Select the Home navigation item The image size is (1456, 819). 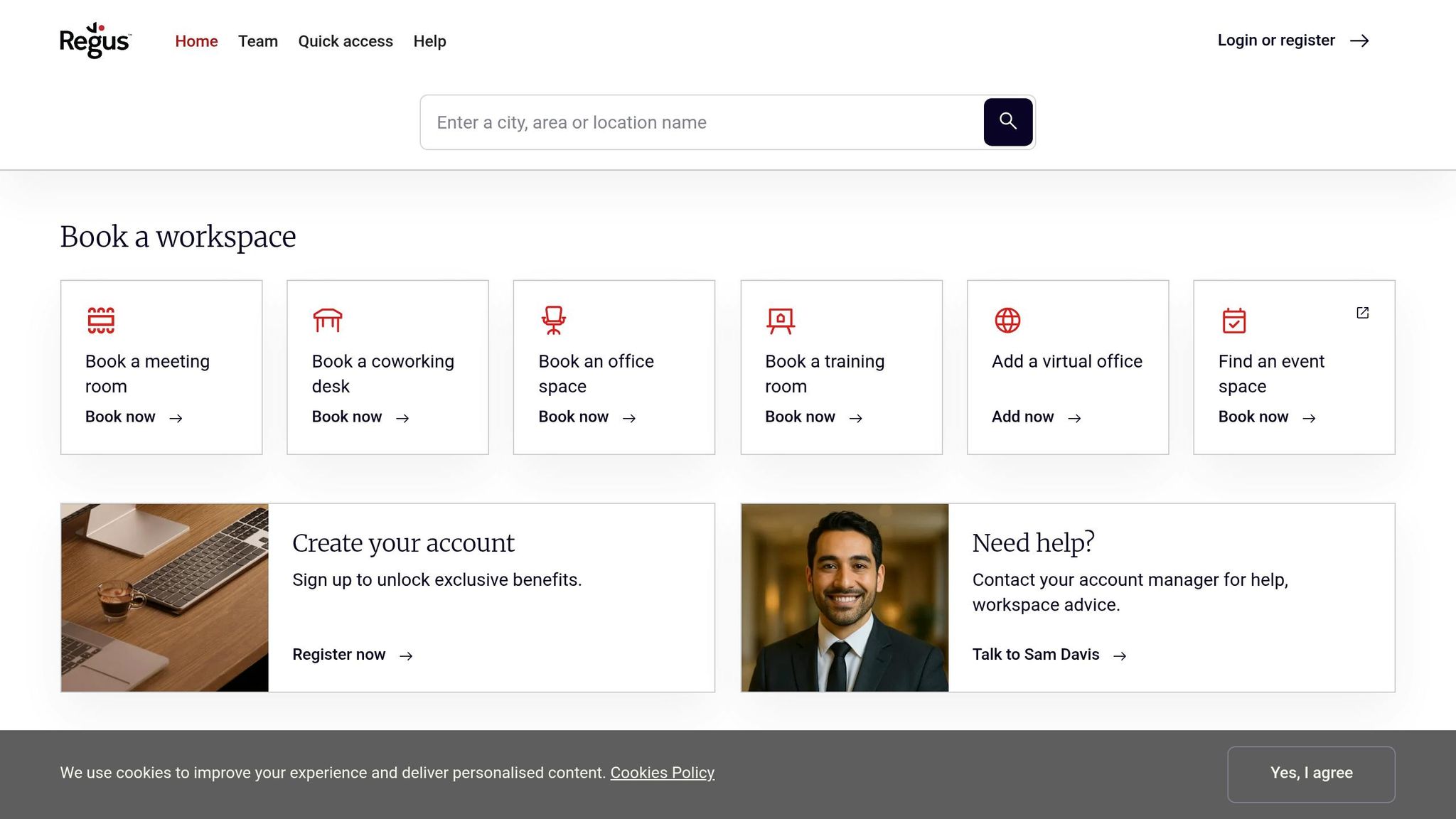click(x=196, y=41)
